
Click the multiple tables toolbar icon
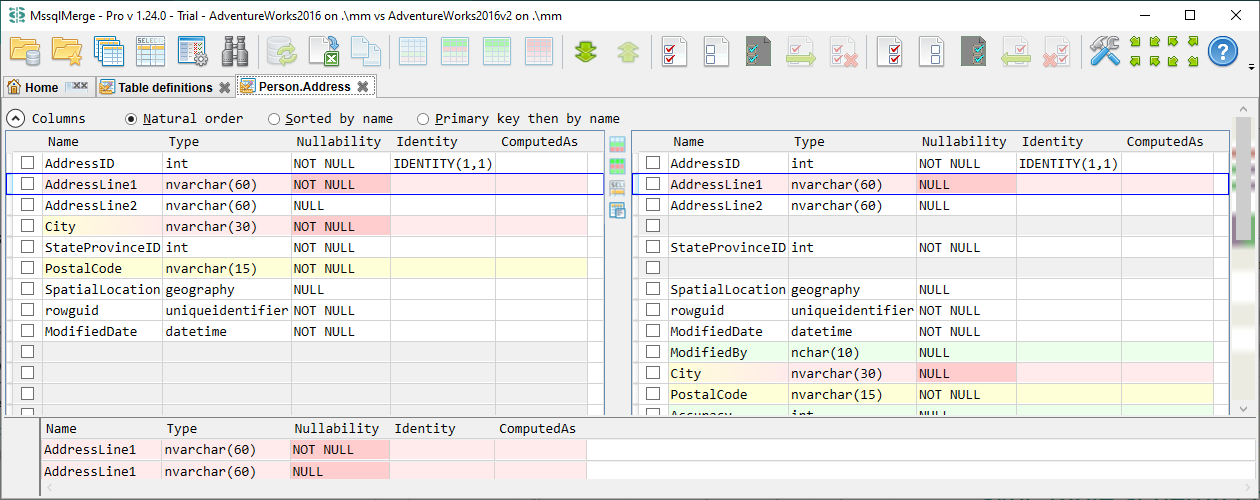(x=108, y=51)
